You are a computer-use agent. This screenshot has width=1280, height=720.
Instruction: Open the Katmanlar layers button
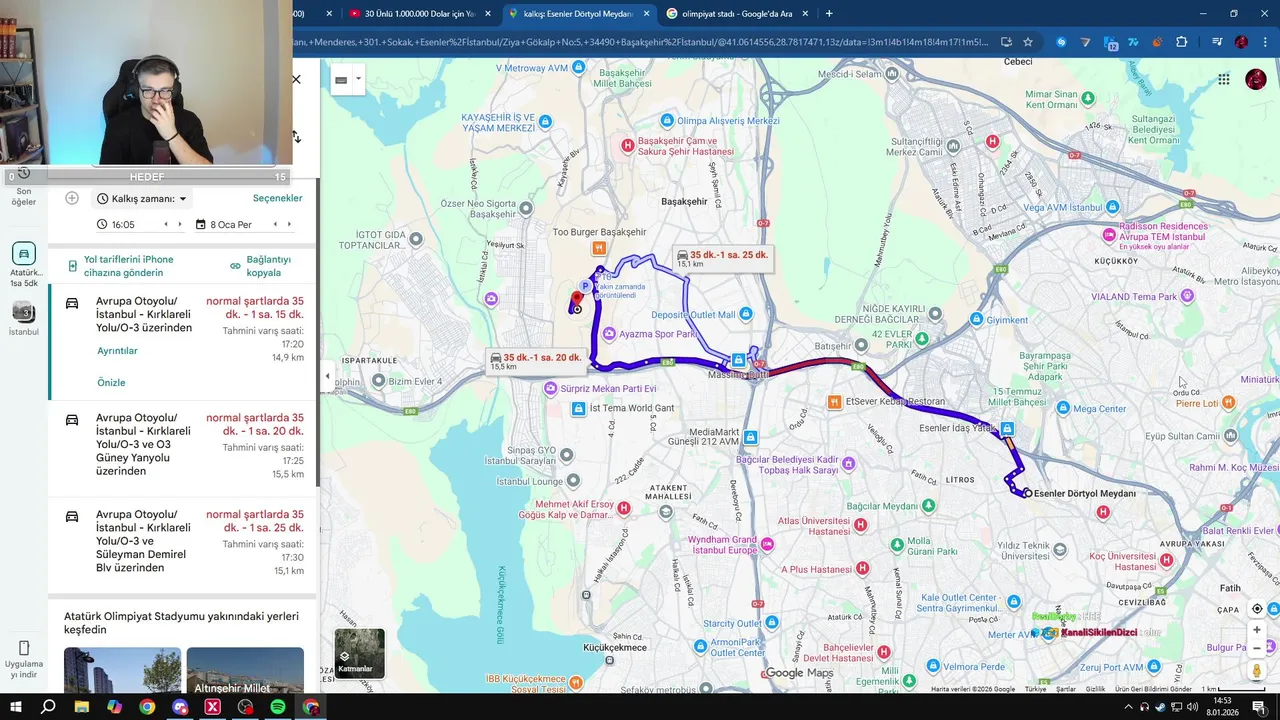click(359, 653)
